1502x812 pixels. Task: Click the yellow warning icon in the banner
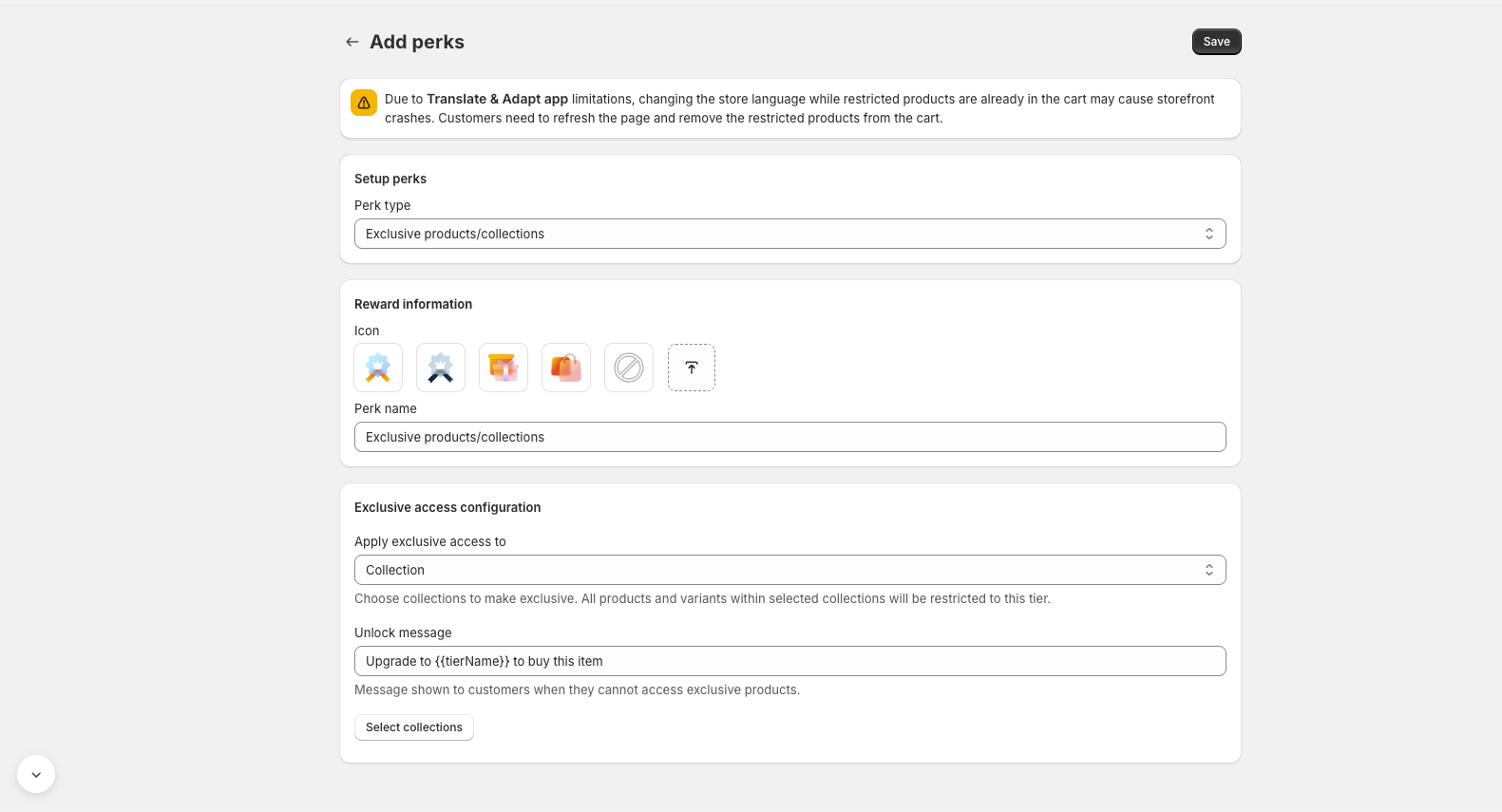pos(364,103)
